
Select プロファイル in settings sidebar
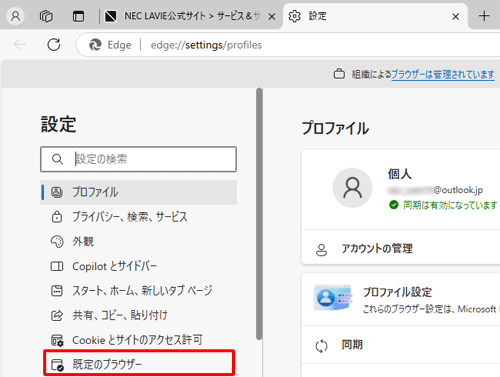(138, 192)
